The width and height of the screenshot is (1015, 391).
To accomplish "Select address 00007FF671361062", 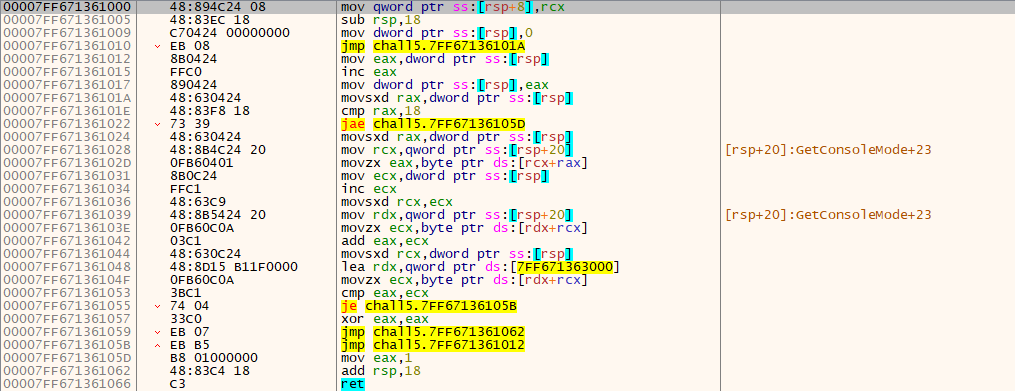I will [66, 370].
